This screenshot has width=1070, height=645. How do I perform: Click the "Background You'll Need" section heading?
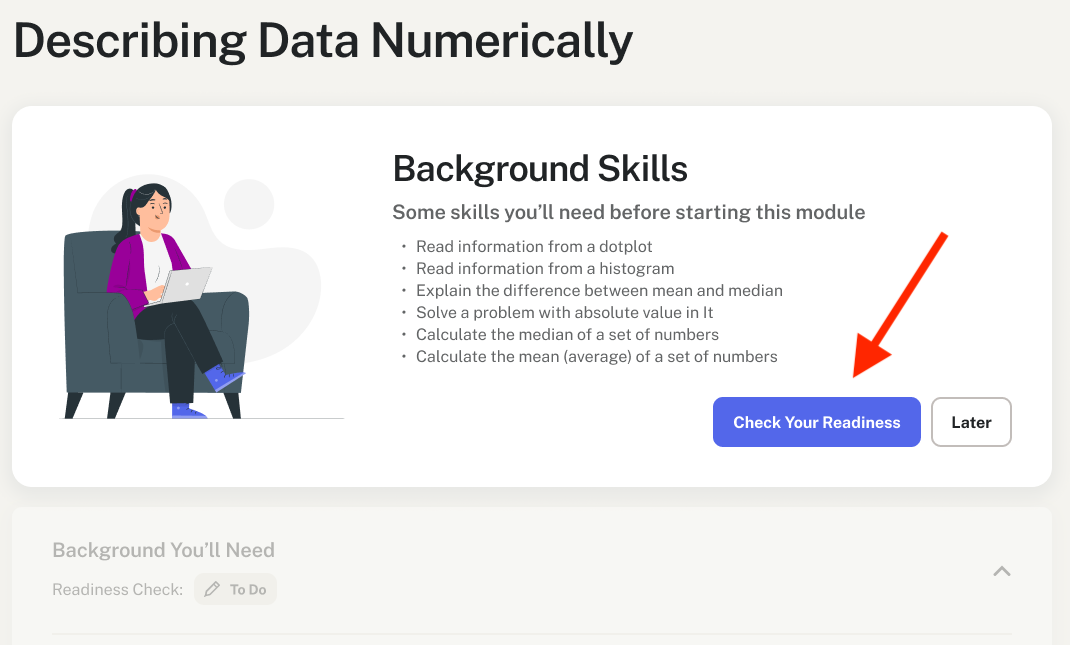163,550
